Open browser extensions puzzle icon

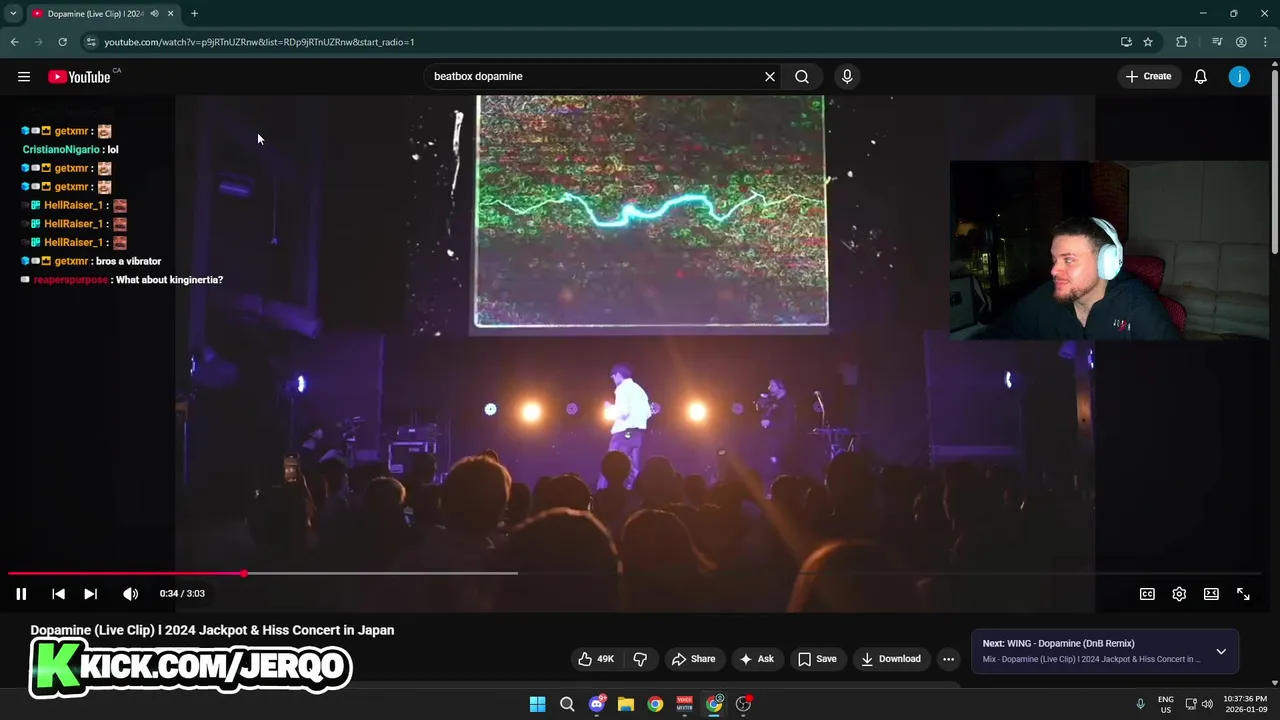[x=1182, y=42]
